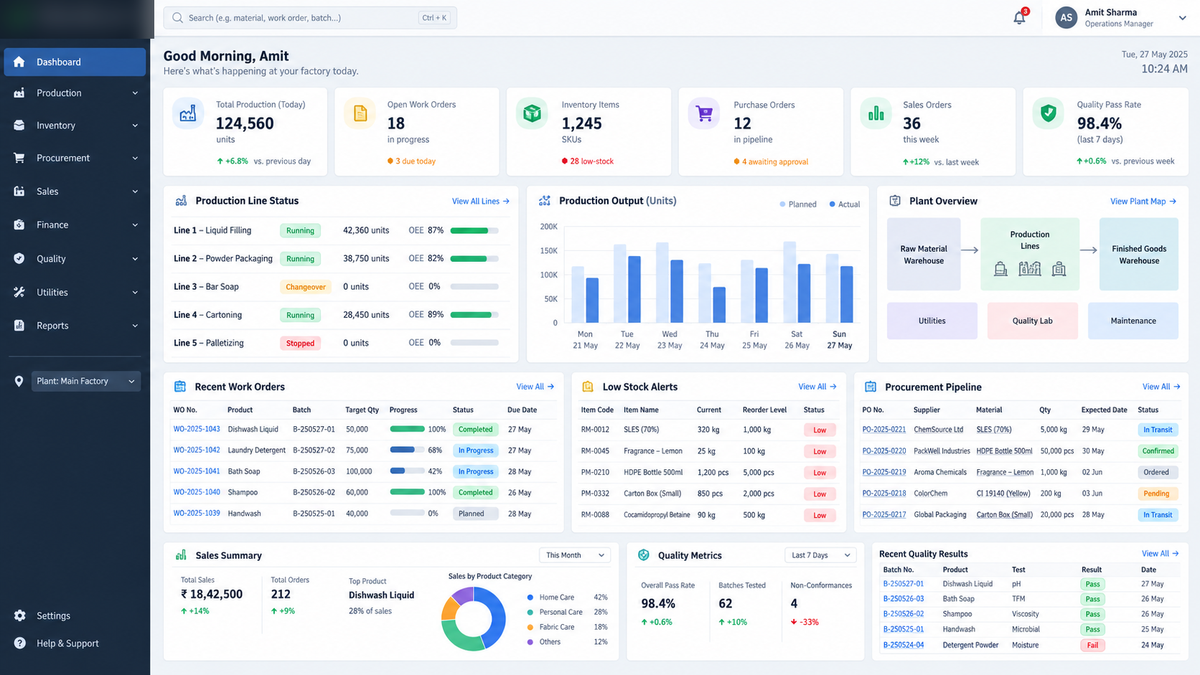Click the search magnifier icon
This screenshot has width=1200, height=675.
click(x=177, y=18)
